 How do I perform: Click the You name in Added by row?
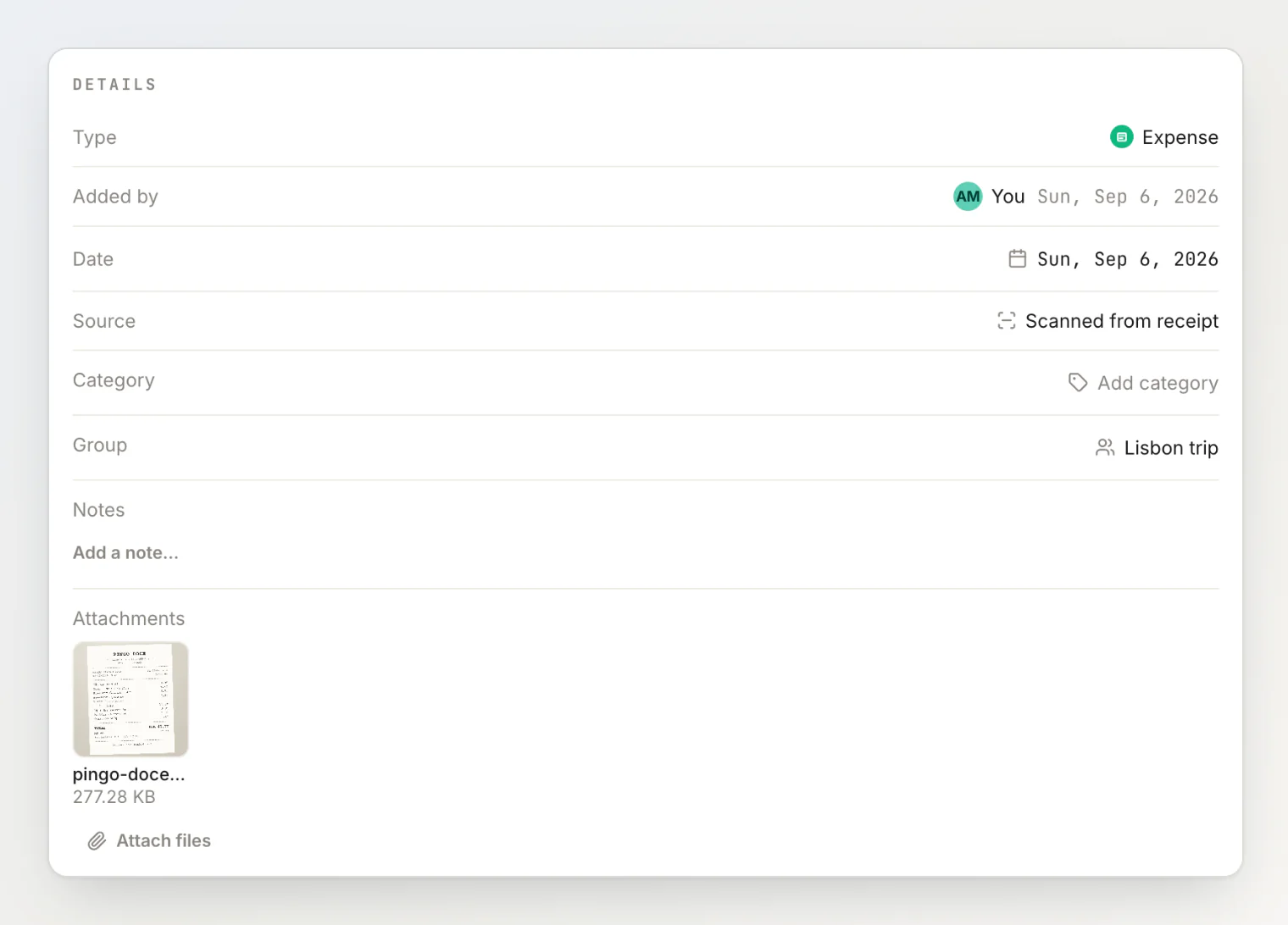(x=1008, y=197)
